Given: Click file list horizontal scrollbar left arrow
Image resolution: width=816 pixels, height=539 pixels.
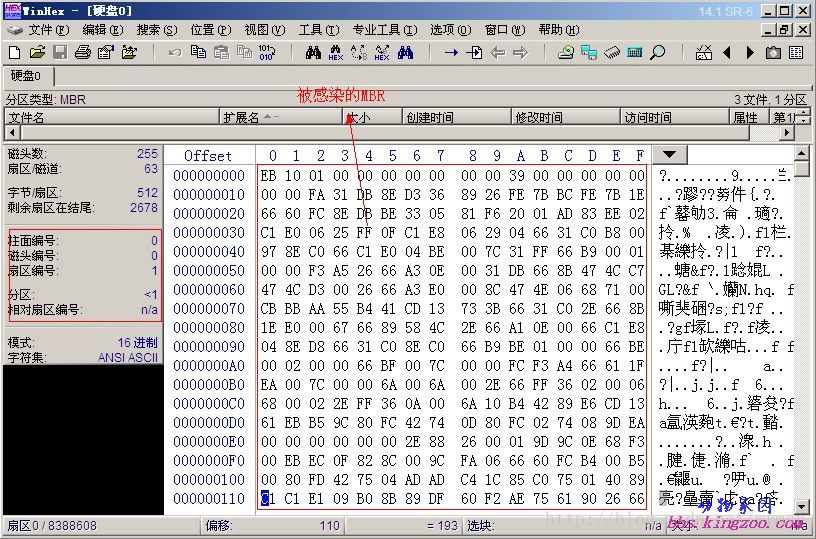Looking at the screenshot, I should click(x=12, y=133).
